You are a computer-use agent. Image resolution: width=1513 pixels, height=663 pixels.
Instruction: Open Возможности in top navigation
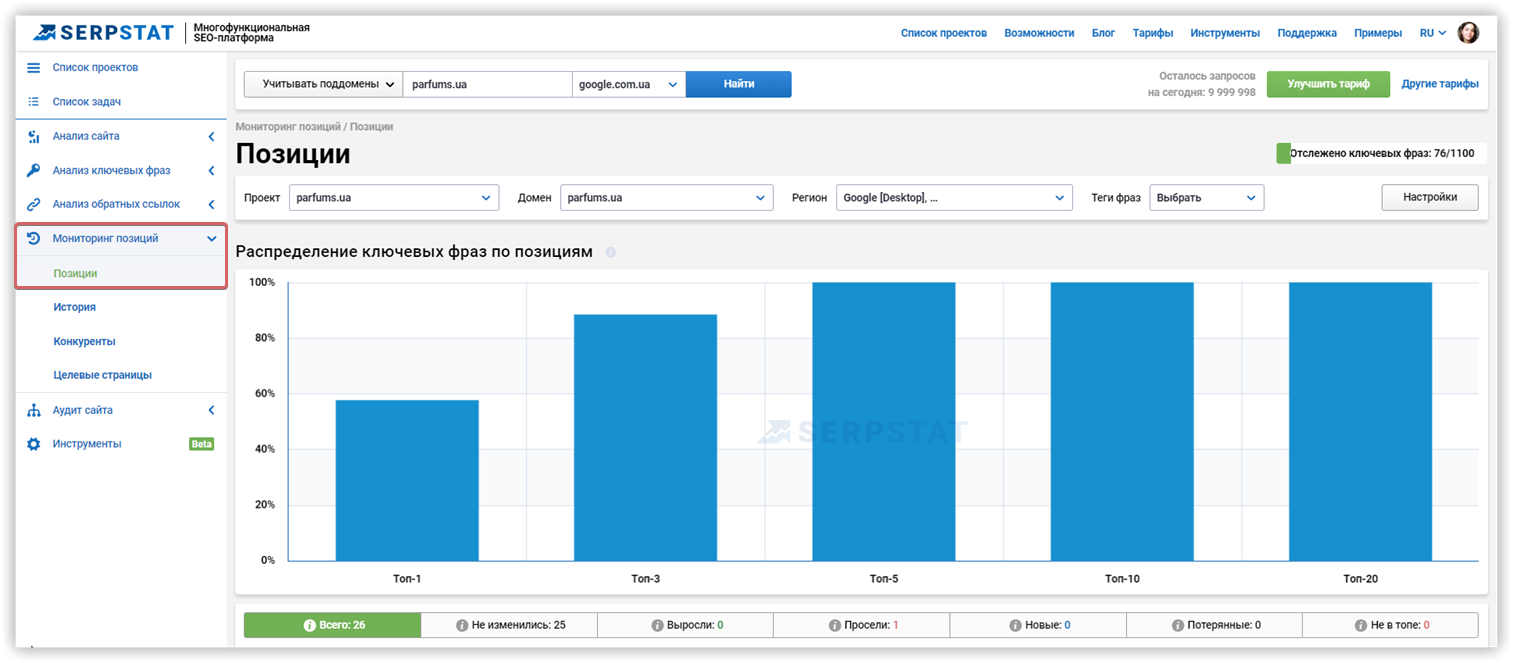click(x=1039, y=33)
